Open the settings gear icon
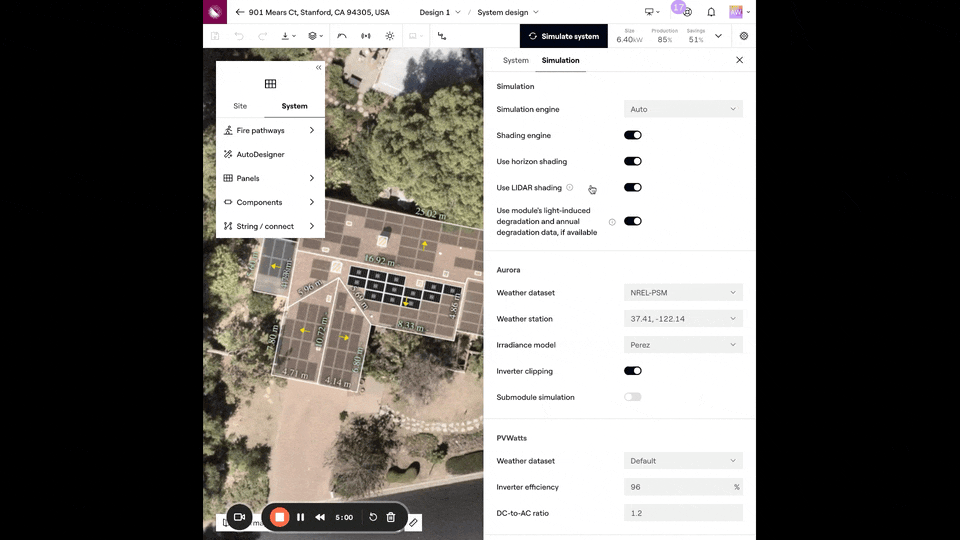The width and height of the screenshot is (960, 540). pyautogui.click(x=744, y=36)
